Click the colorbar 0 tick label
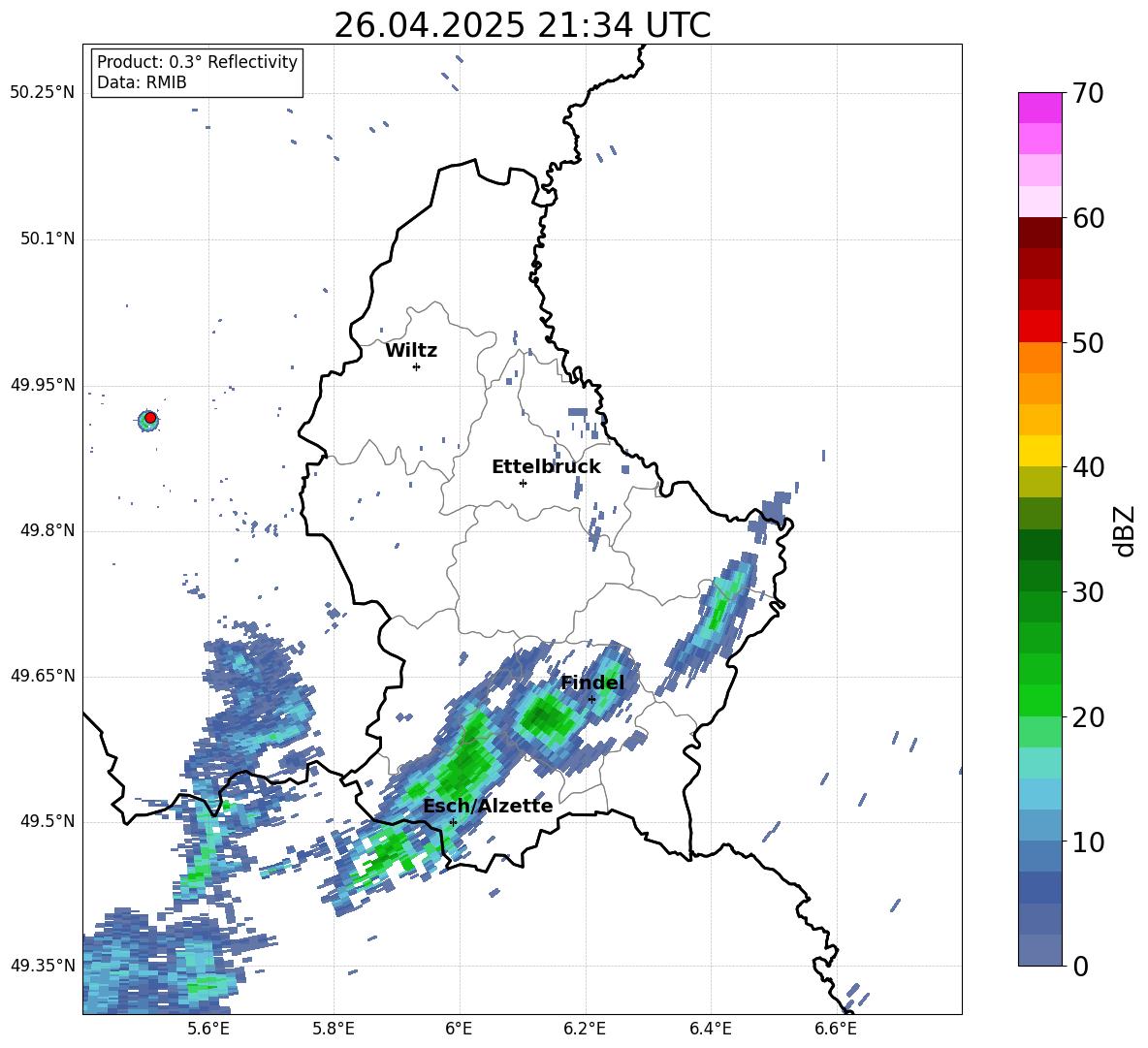The height and width of the screenshot is (1048, 1148). pos(1080,966)
